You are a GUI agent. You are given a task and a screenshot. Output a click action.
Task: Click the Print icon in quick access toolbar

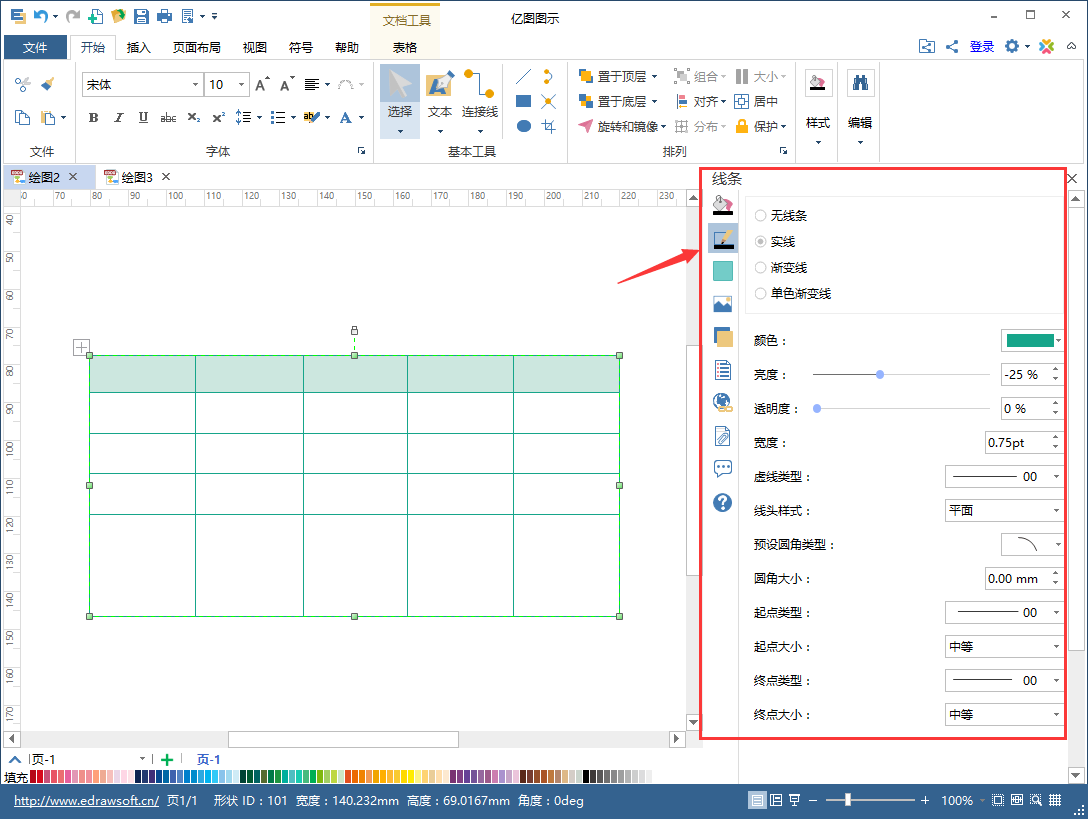click(164, 16)
